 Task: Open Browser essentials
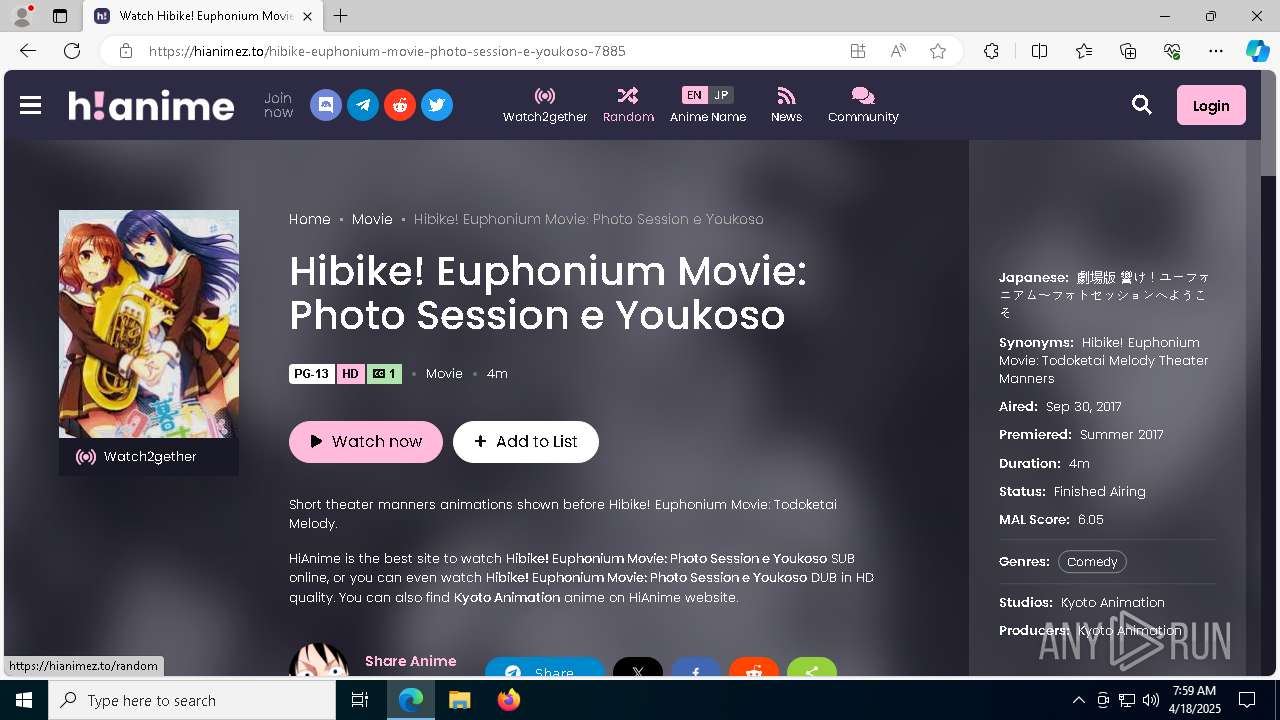(1172, 51)
